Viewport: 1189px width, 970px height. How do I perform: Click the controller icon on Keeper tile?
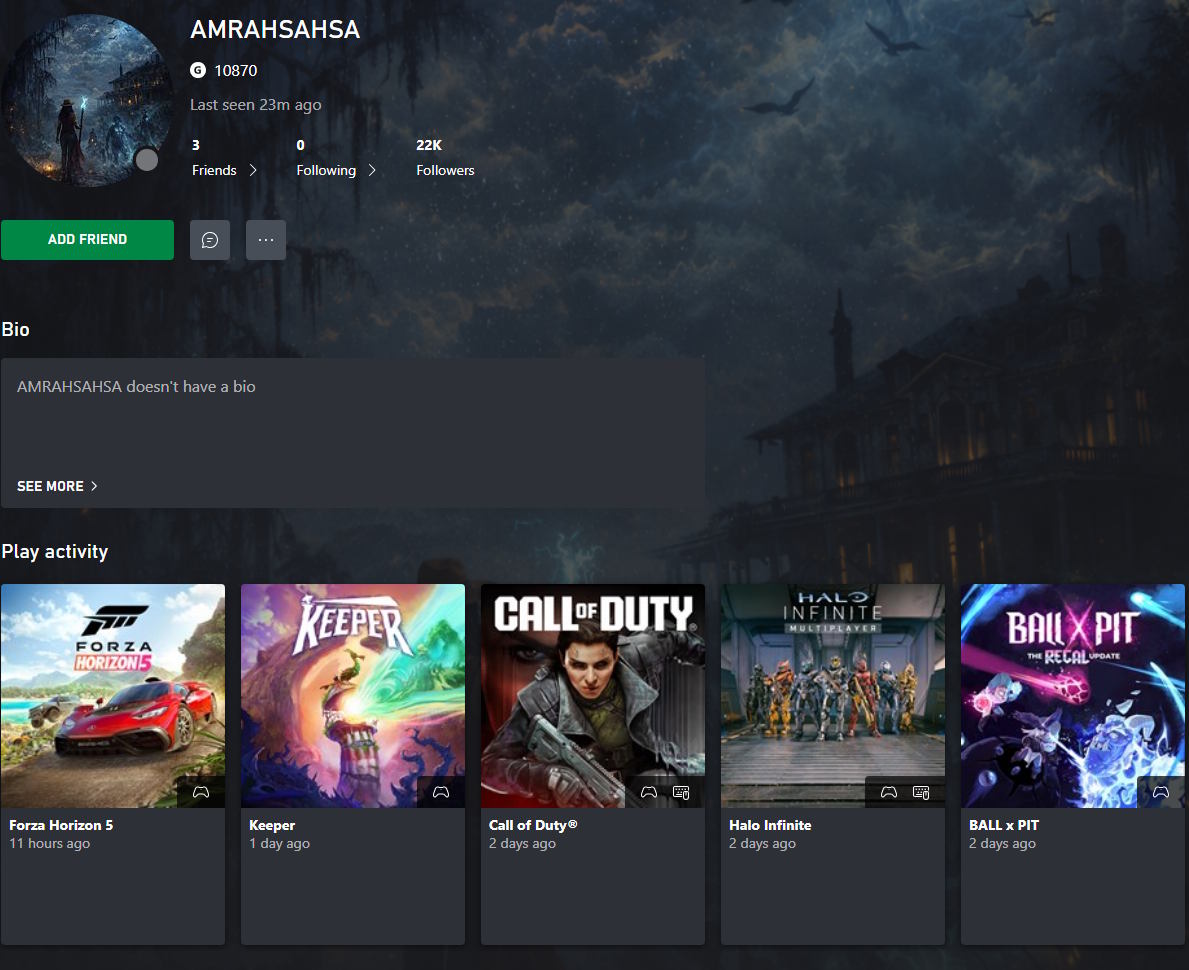(441, 792)
